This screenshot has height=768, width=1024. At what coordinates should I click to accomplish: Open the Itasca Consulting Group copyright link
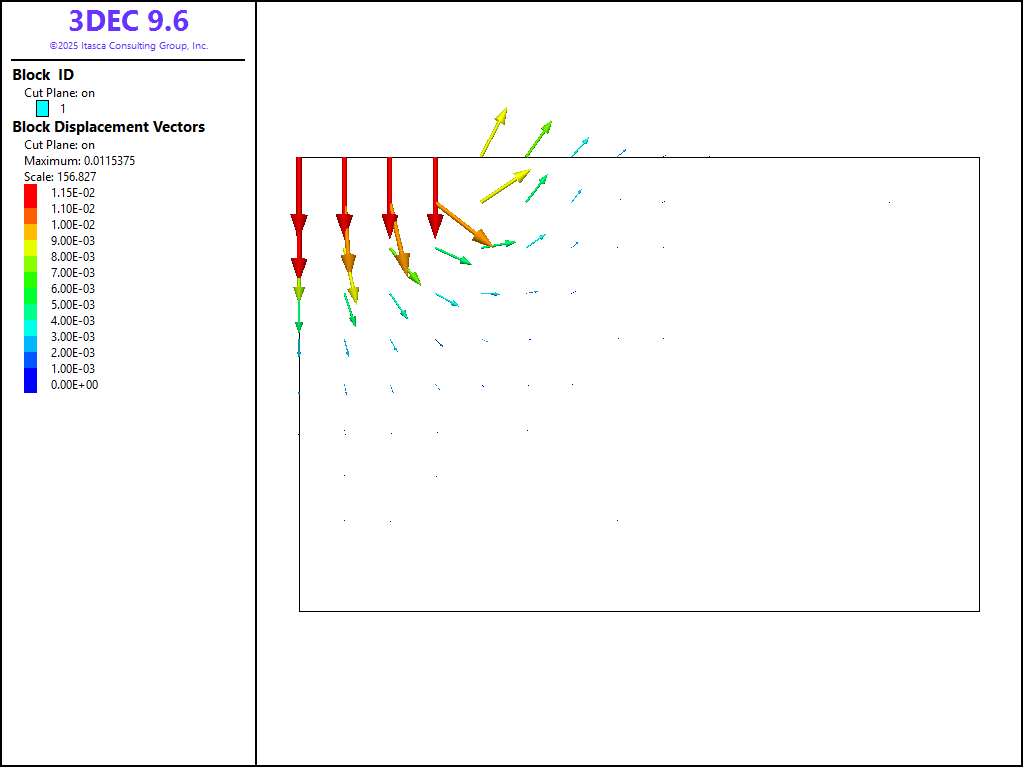[x=128, y=46]
